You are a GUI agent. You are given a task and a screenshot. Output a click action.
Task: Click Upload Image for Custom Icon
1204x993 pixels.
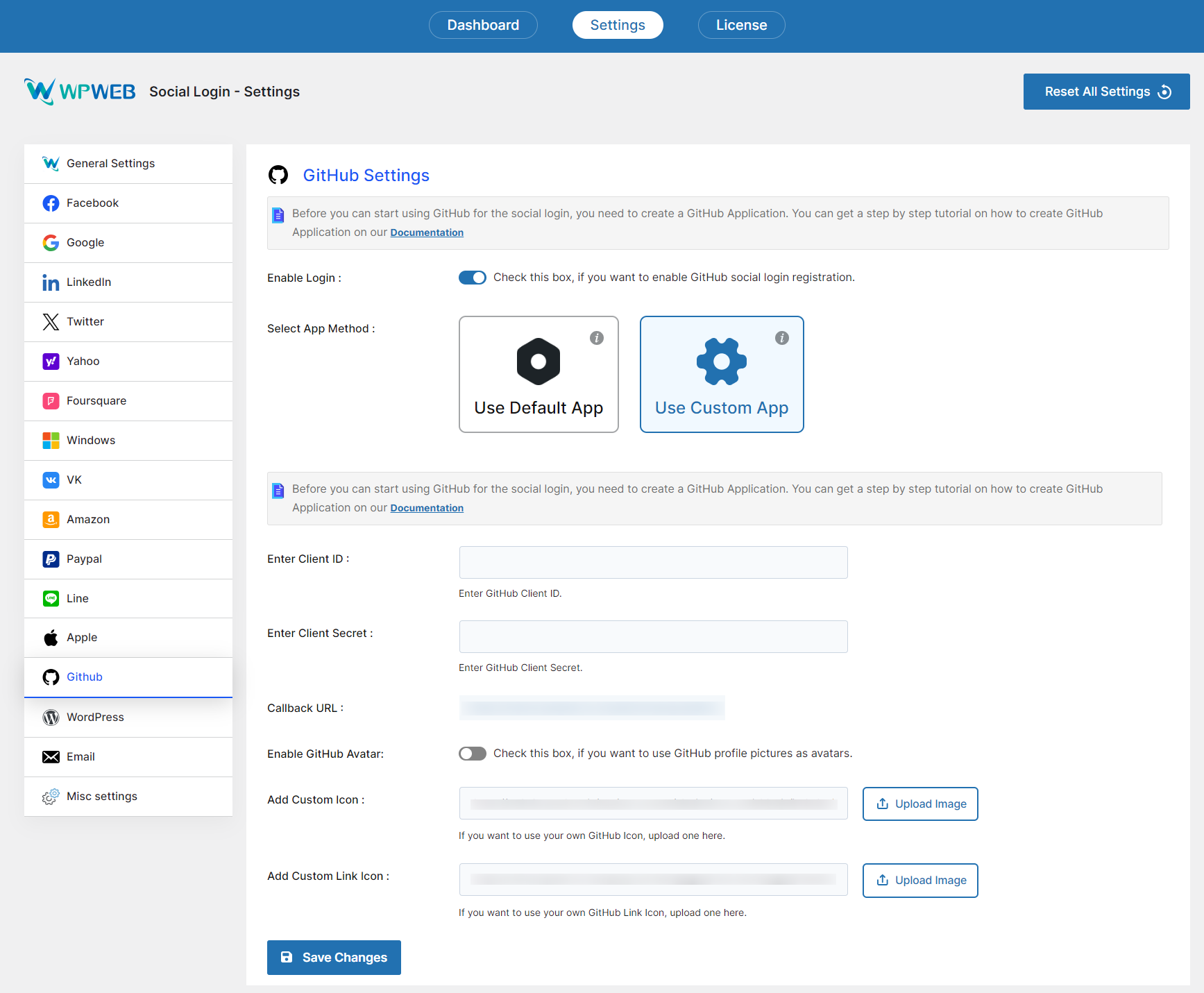[920, 804]
